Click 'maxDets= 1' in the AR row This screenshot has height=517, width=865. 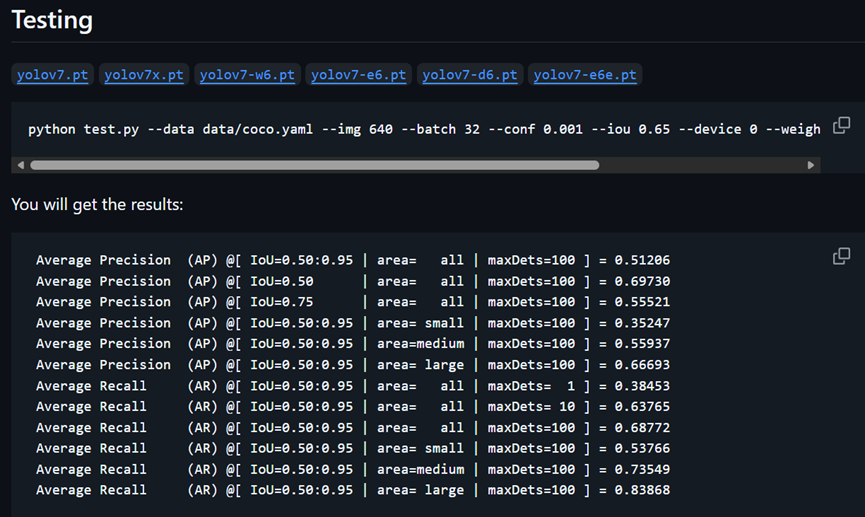pyautogui.click(x=531, y=386)
